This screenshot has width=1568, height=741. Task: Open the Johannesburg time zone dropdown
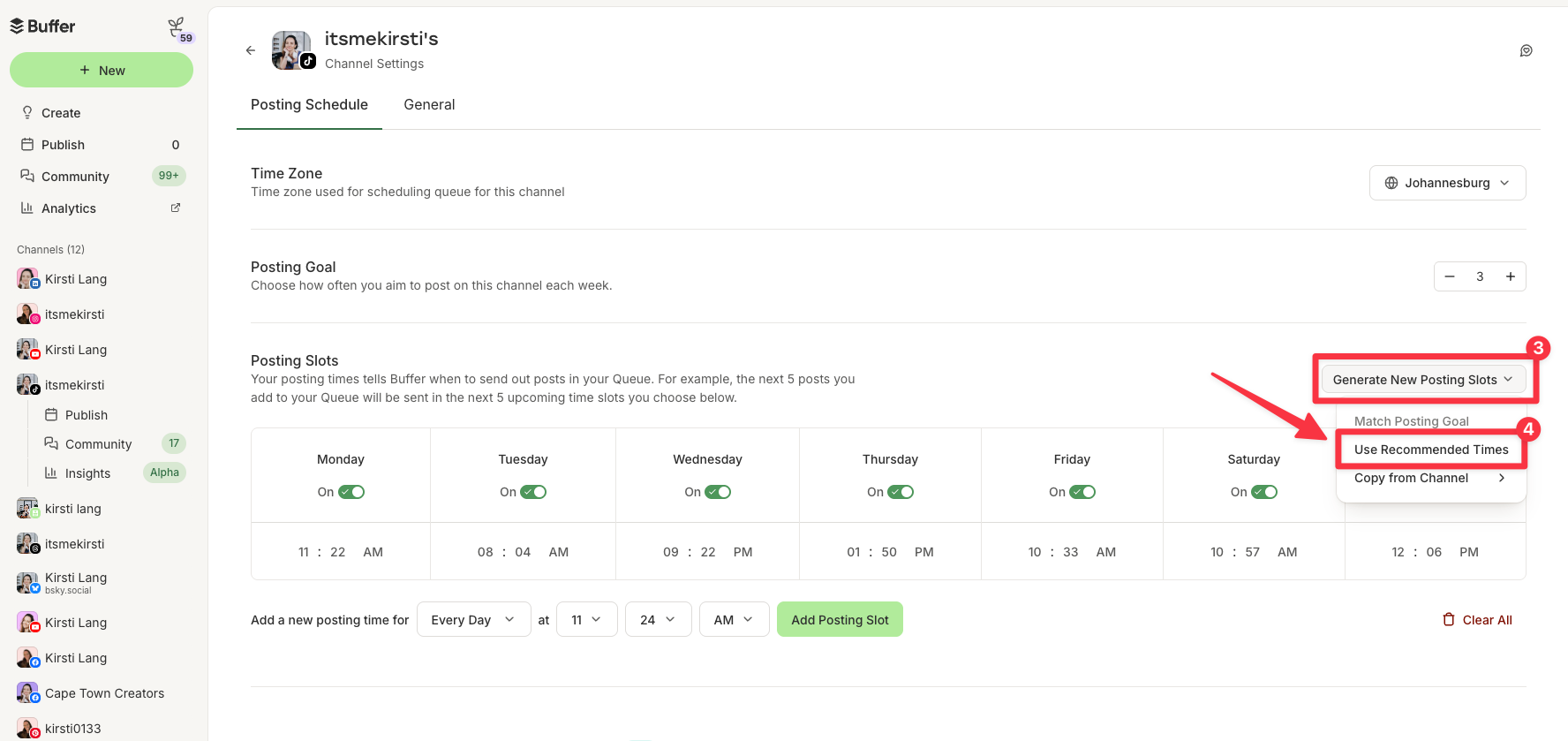(1447, 183)
